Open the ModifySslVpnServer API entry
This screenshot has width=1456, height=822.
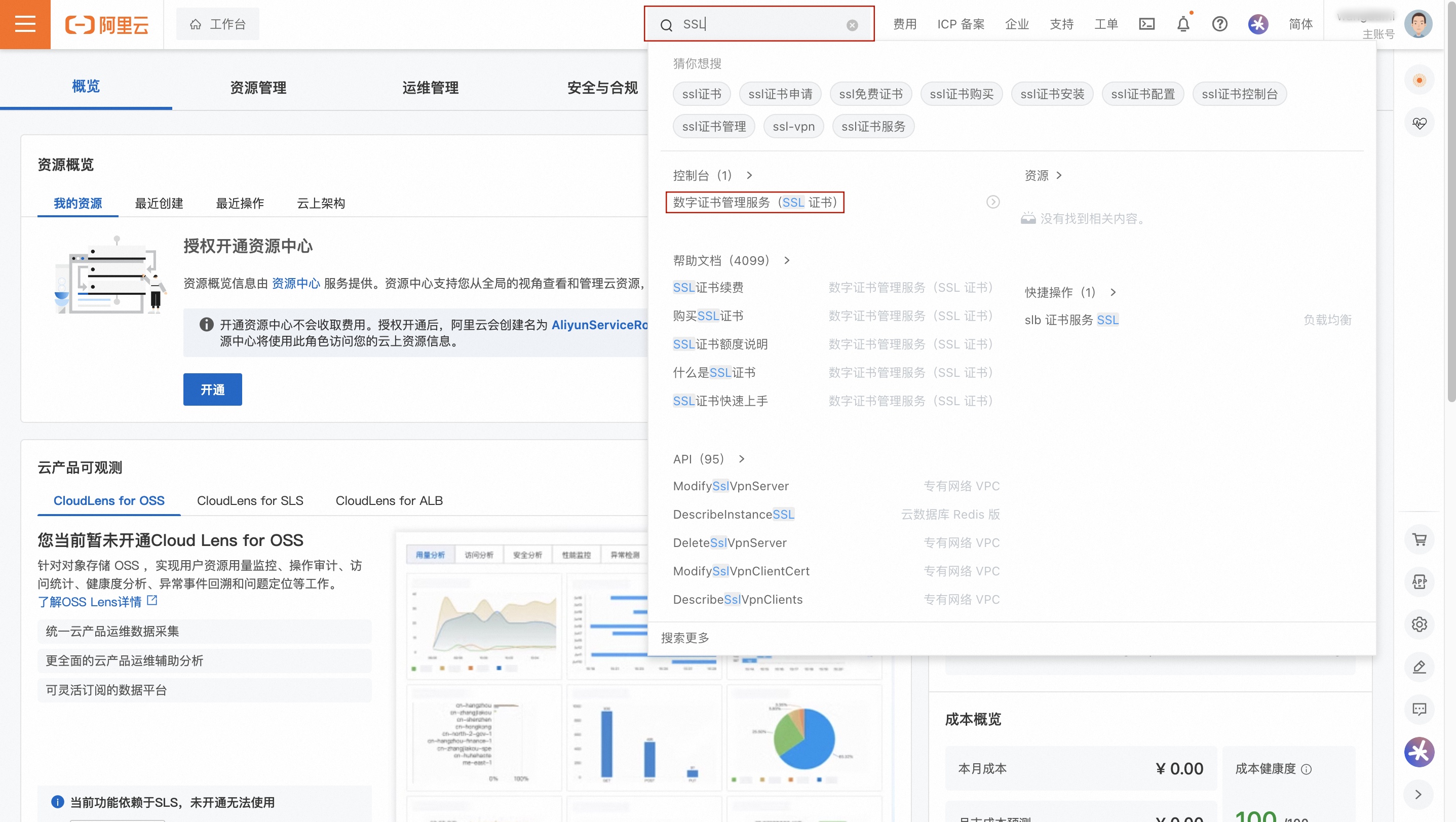(731, 486)
